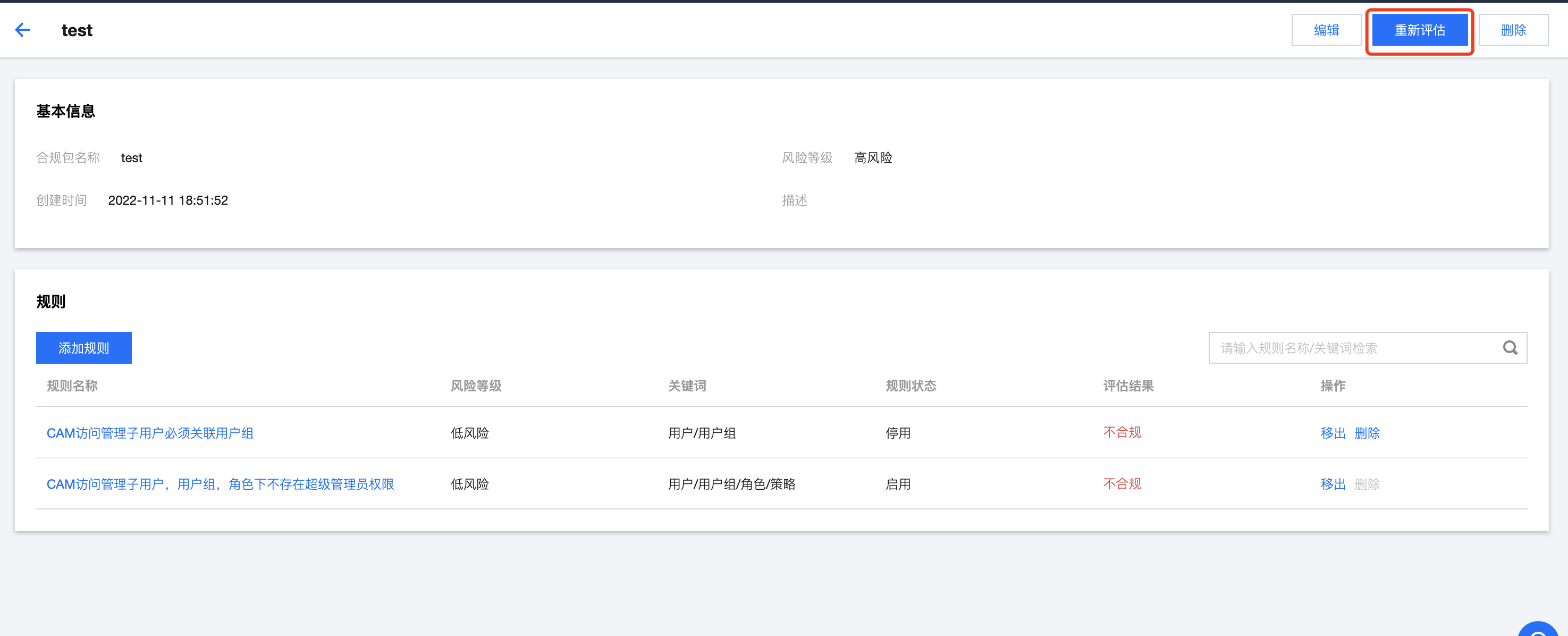Screen dimensions: 1568x636
Task: Click the 规则名称 column header
Action: 72,386
